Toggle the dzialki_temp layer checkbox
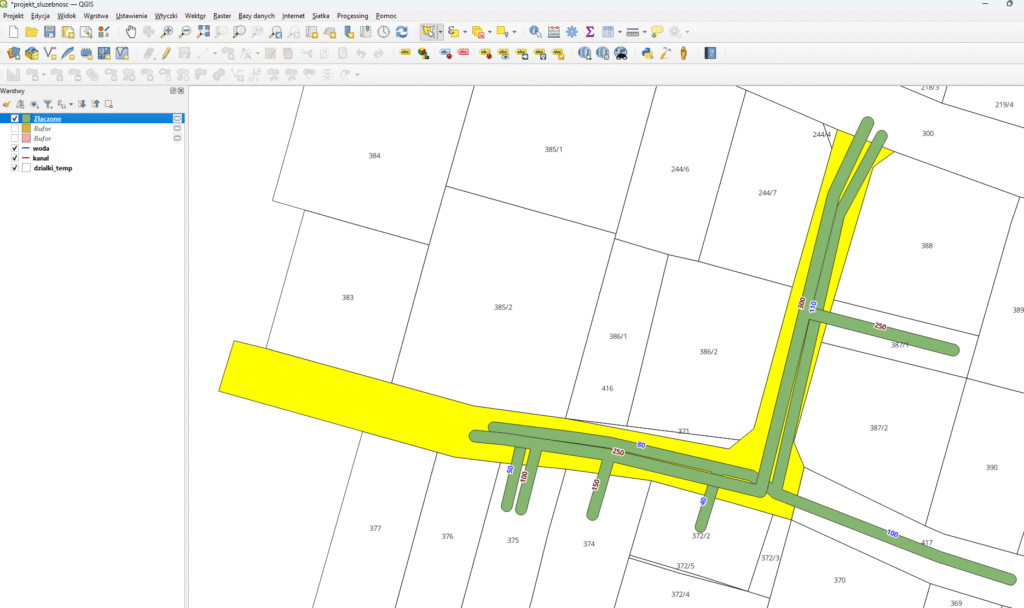1024x608 pixels. 14,168
